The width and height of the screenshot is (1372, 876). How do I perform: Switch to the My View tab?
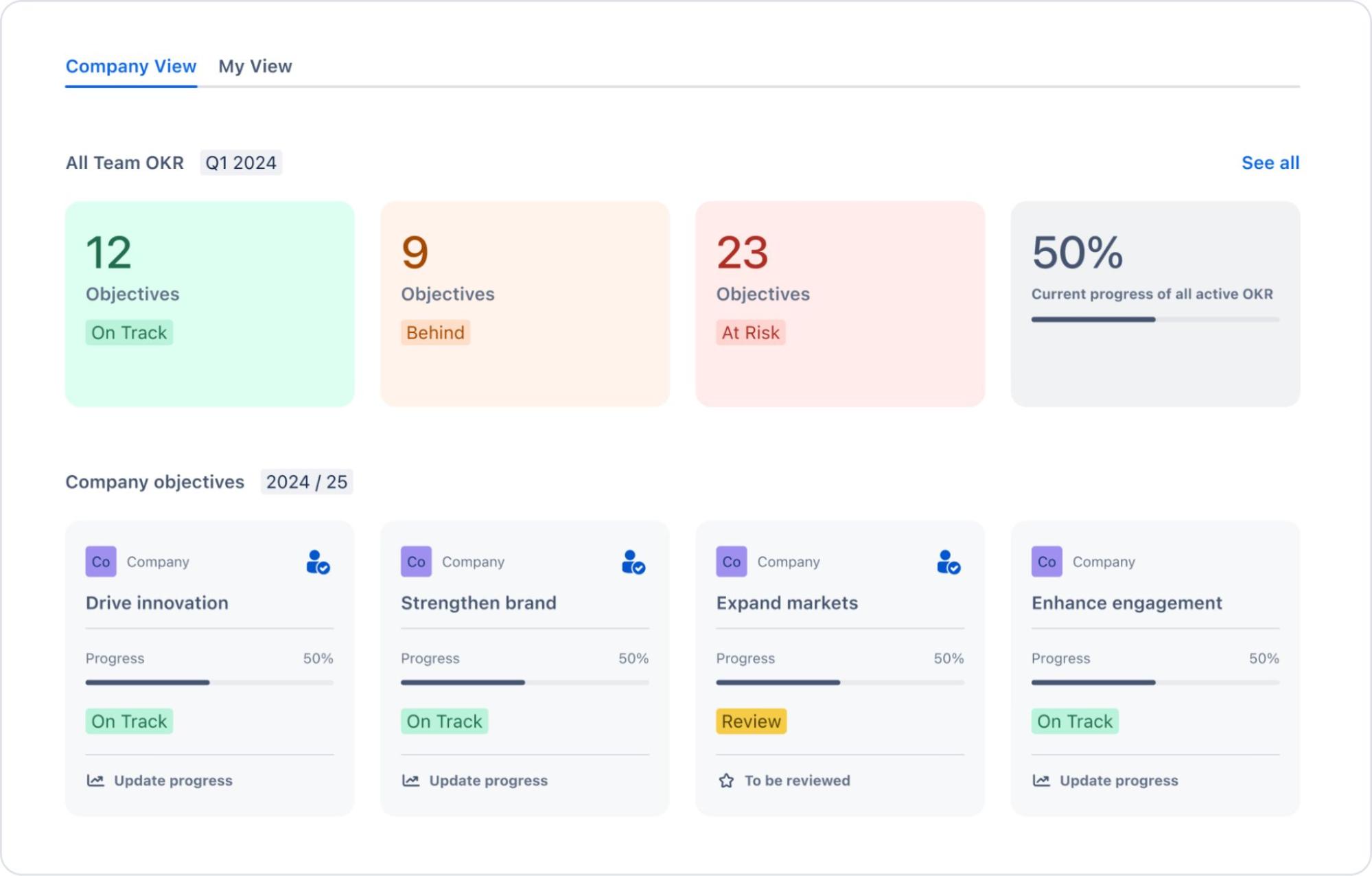click(x=255, y=67)
